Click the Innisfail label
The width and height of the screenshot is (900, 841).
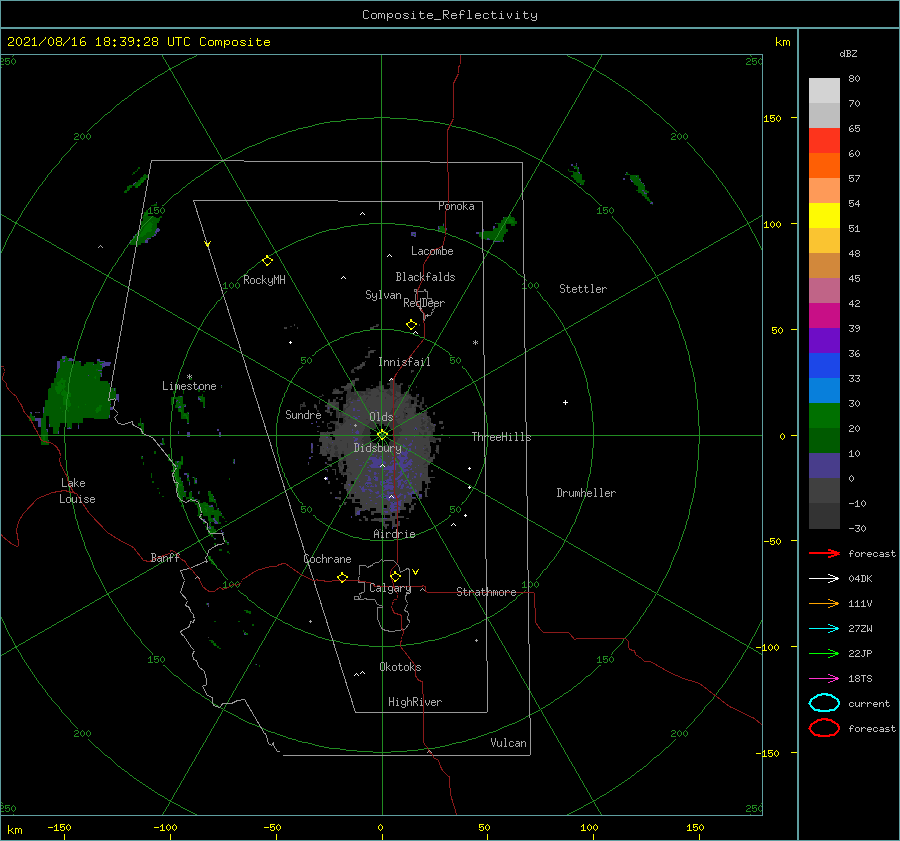pyautogui.click(x=404, y=362)
